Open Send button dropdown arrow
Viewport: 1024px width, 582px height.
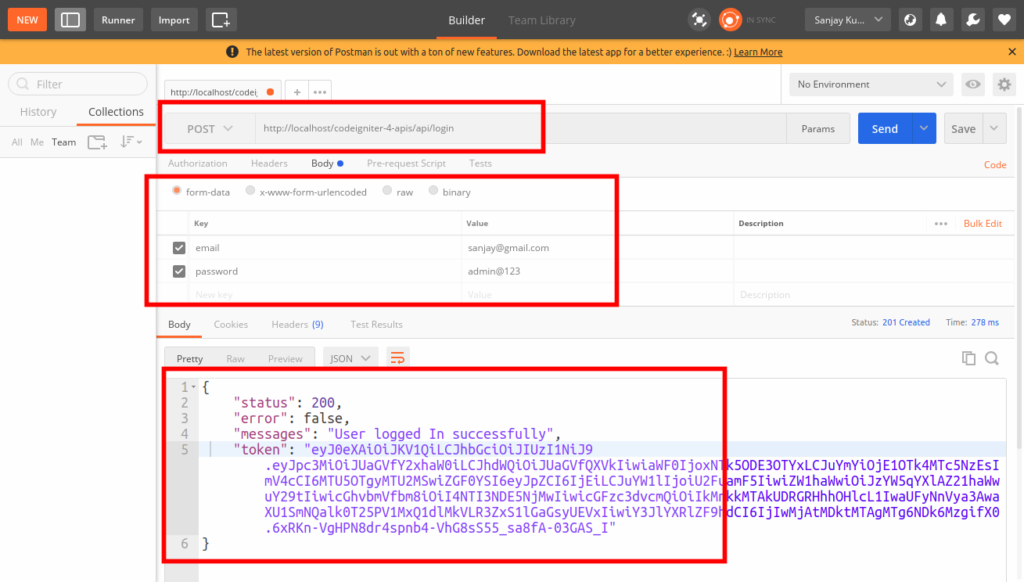pos(923,129)
